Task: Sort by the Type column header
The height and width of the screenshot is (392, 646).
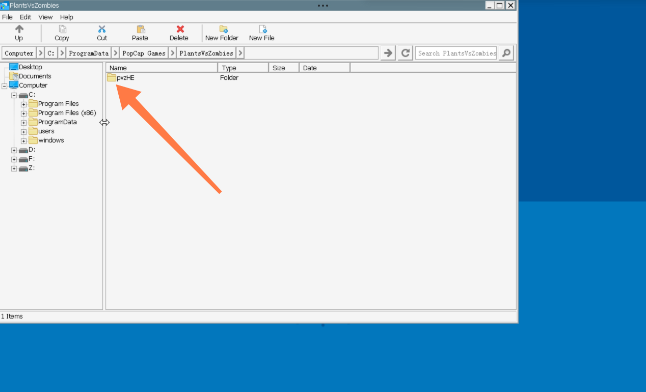Action: point(243,68)
